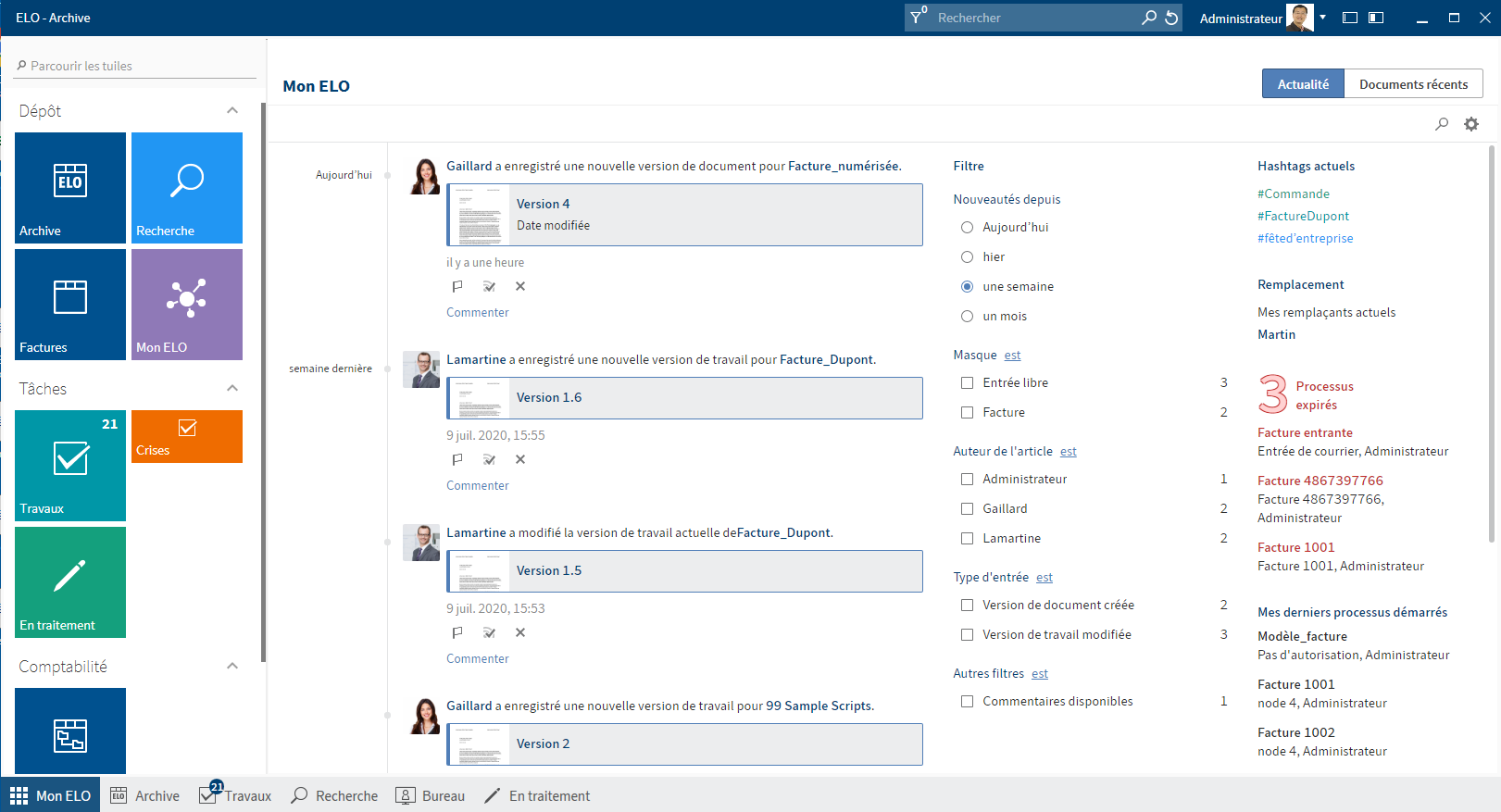1501x812 pixels.
Task: Select En traitement in bottom bar
Action: coord(537,795)
